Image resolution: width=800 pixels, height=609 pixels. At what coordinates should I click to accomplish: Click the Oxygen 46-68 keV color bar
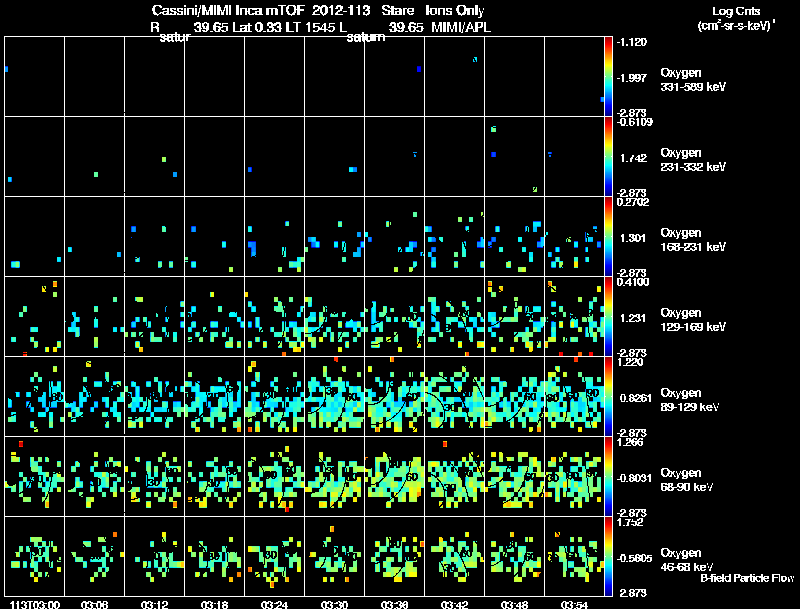(608, 557)
